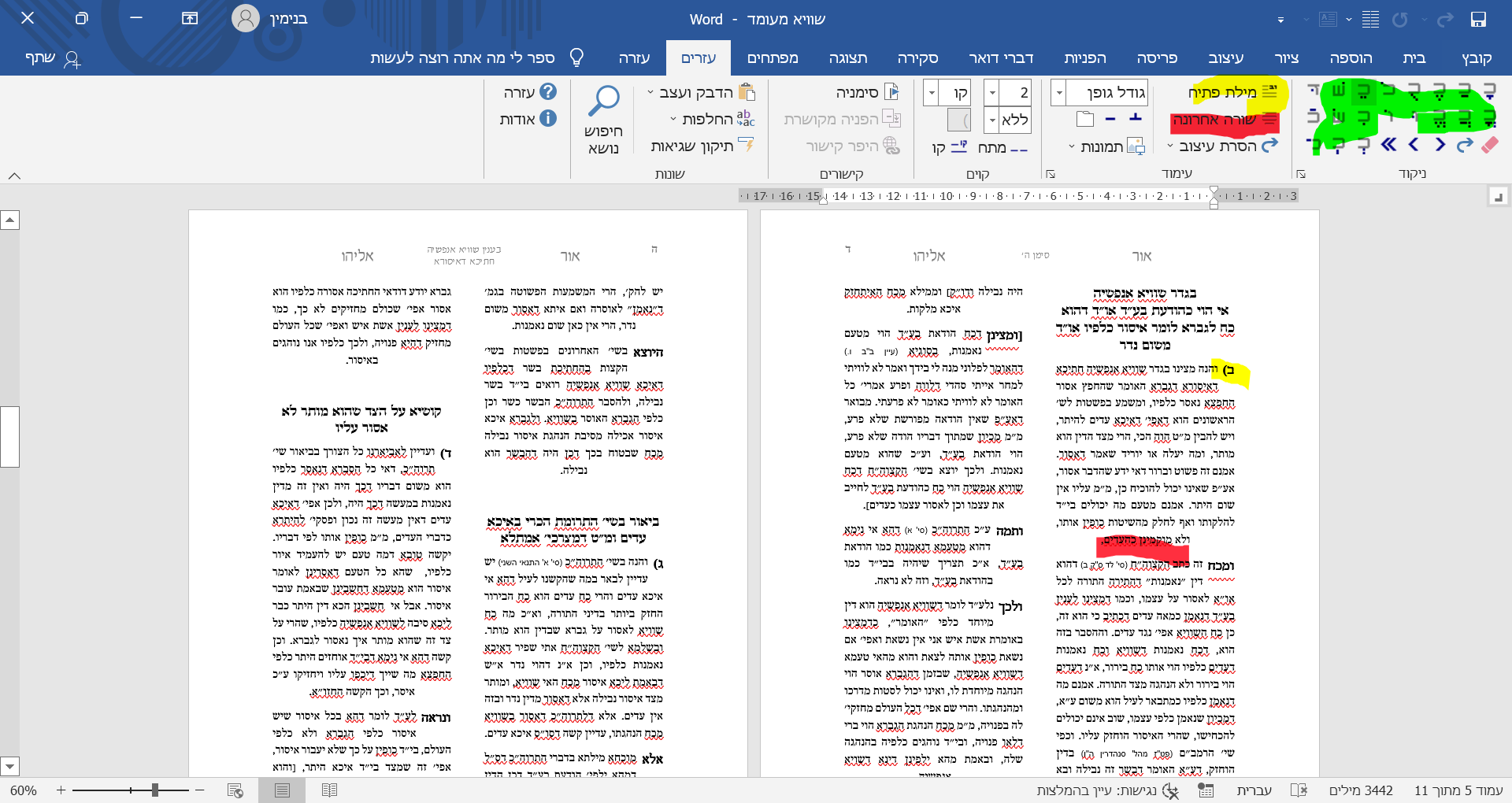Click the double left chevron nikud icon
The height and width of the screenshot is (803, 1512).
tap(1388, 145)
